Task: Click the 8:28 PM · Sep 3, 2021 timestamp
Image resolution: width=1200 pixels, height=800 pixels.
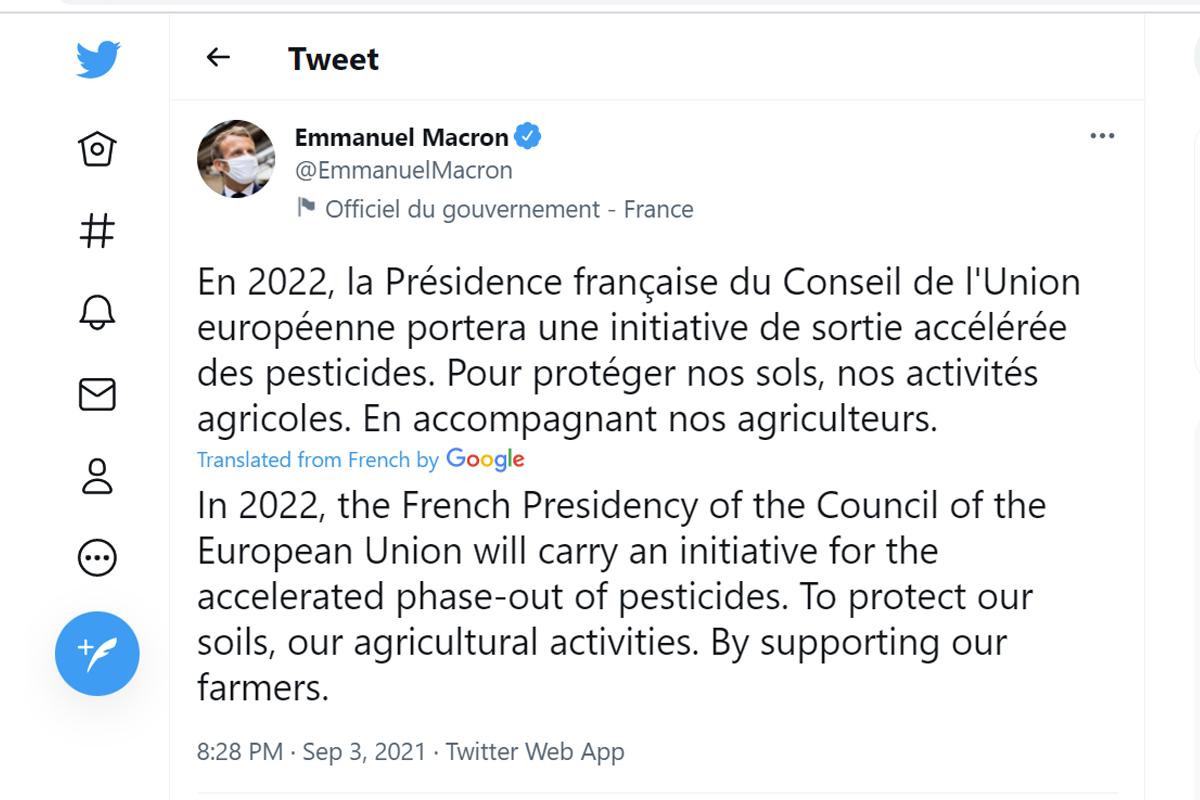Action: 311,752
